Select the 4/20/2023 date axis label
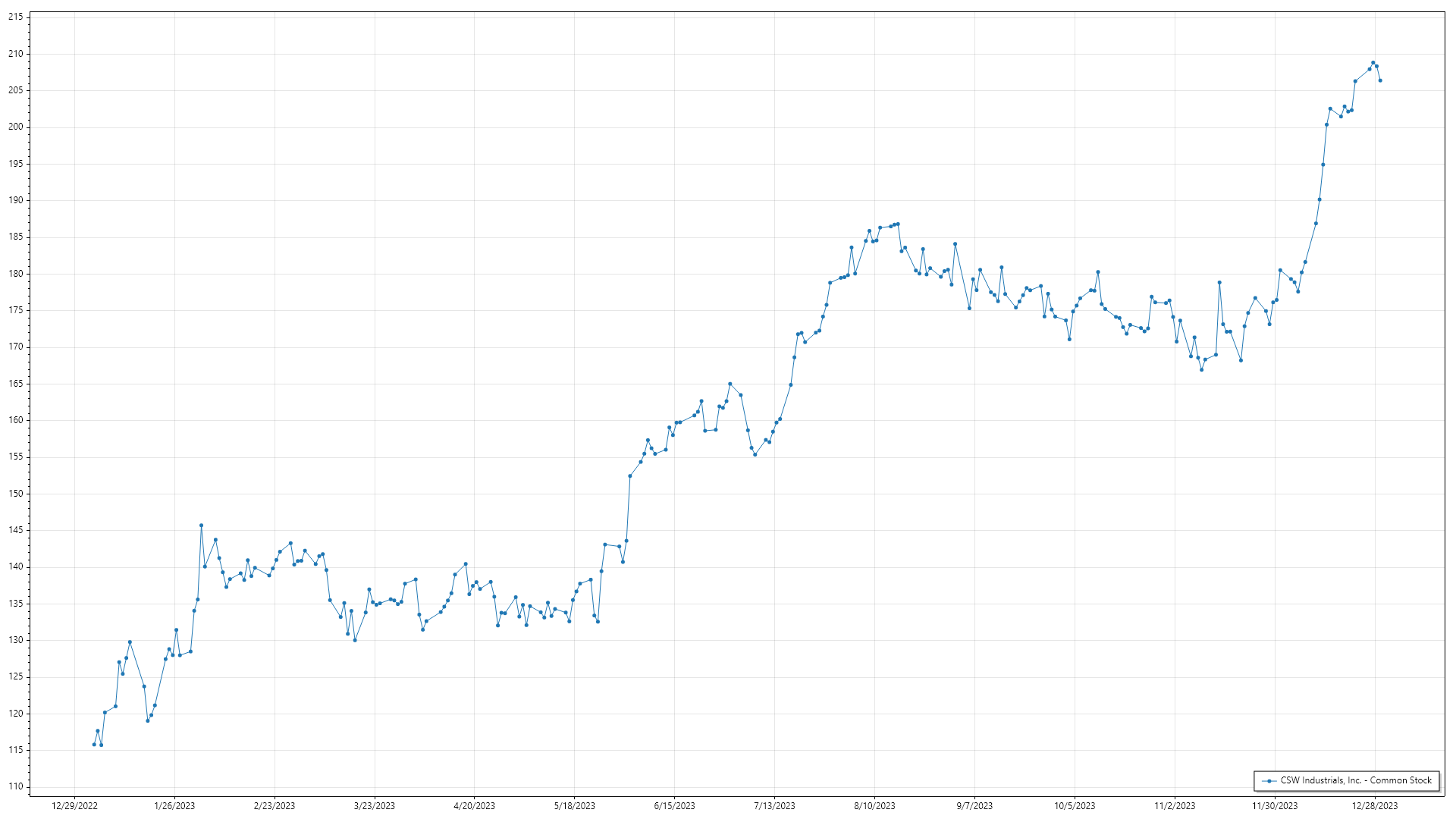Image resolution: width=1456 pixels, height=819 pixels. click(x=474, y=806)
